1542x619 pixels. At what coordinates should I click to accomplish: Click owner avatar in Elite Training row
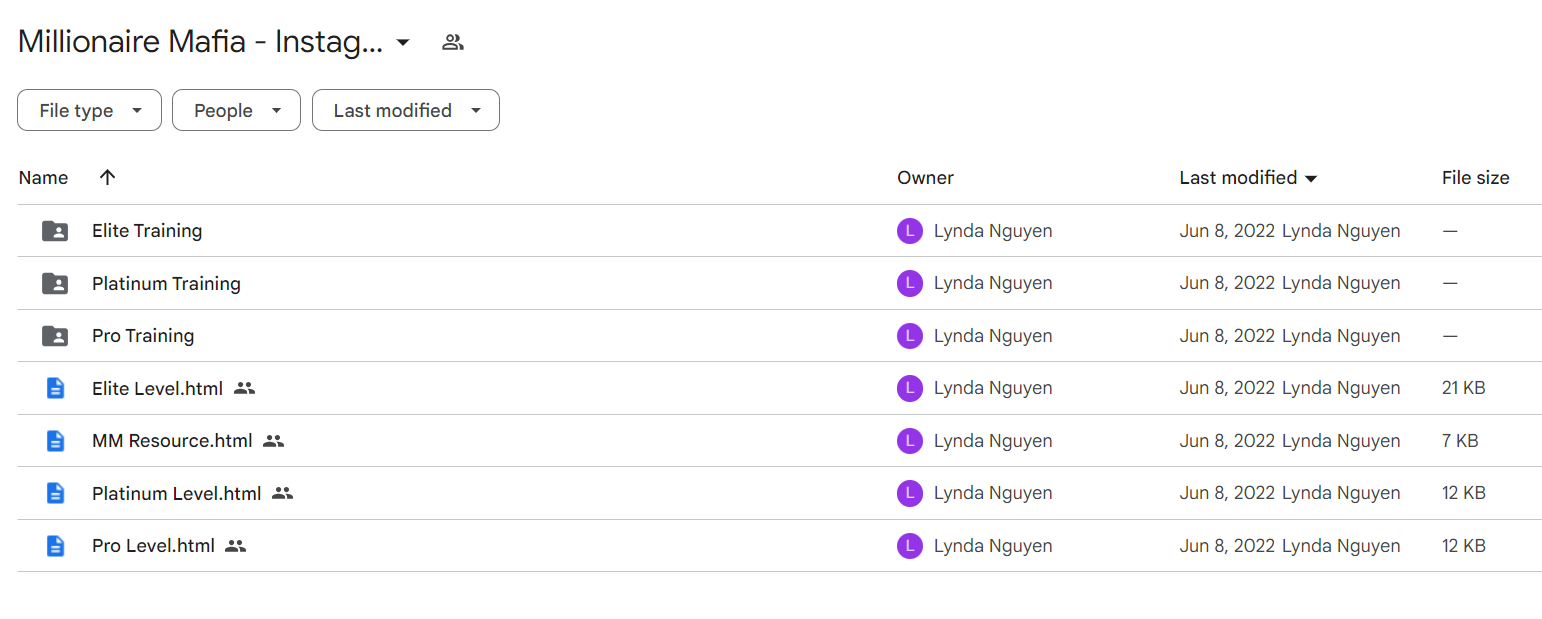(910, 231)
